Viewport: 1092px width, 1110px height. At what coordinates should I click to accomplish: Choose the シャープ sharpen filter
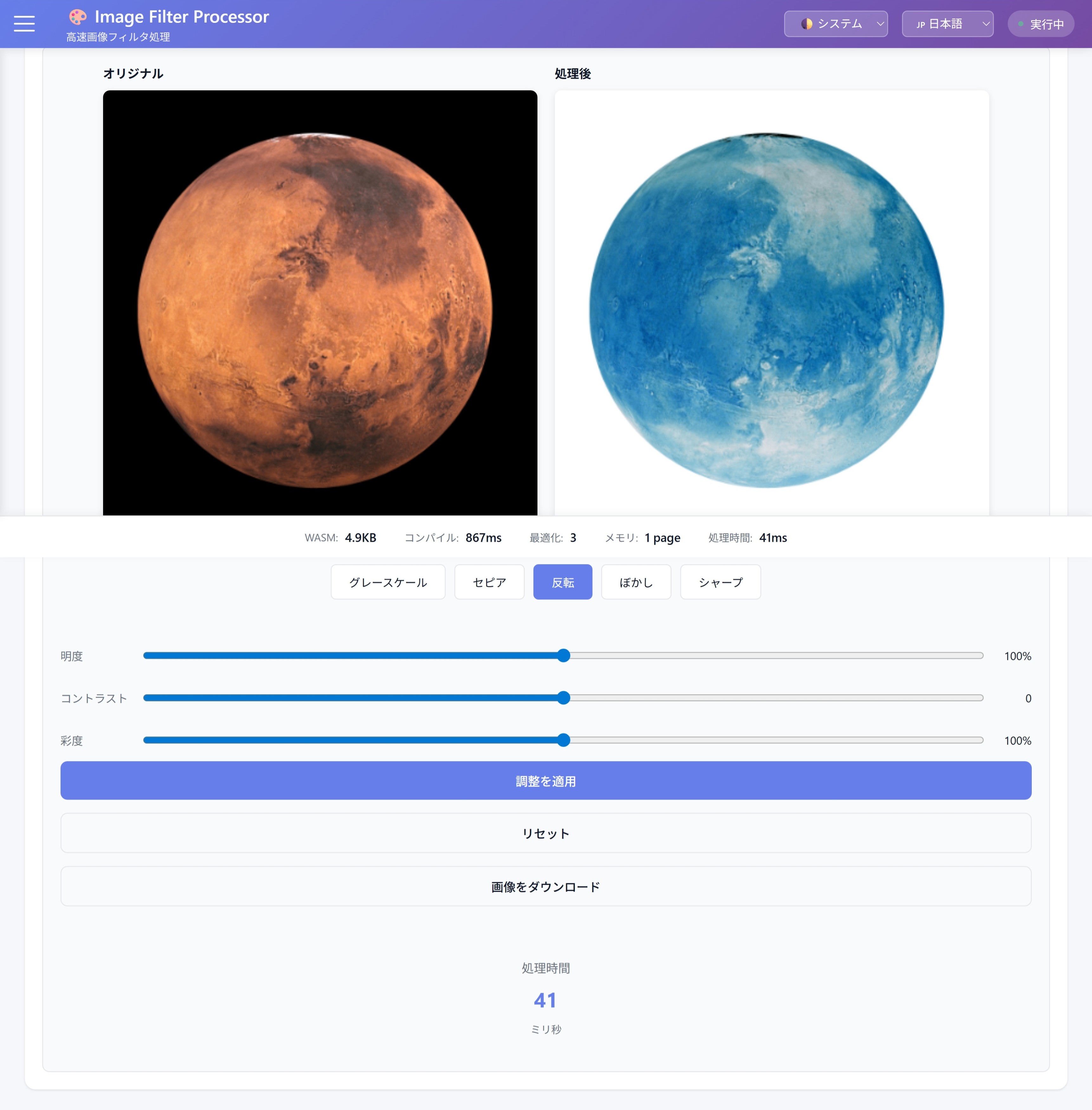coord(720,582)
